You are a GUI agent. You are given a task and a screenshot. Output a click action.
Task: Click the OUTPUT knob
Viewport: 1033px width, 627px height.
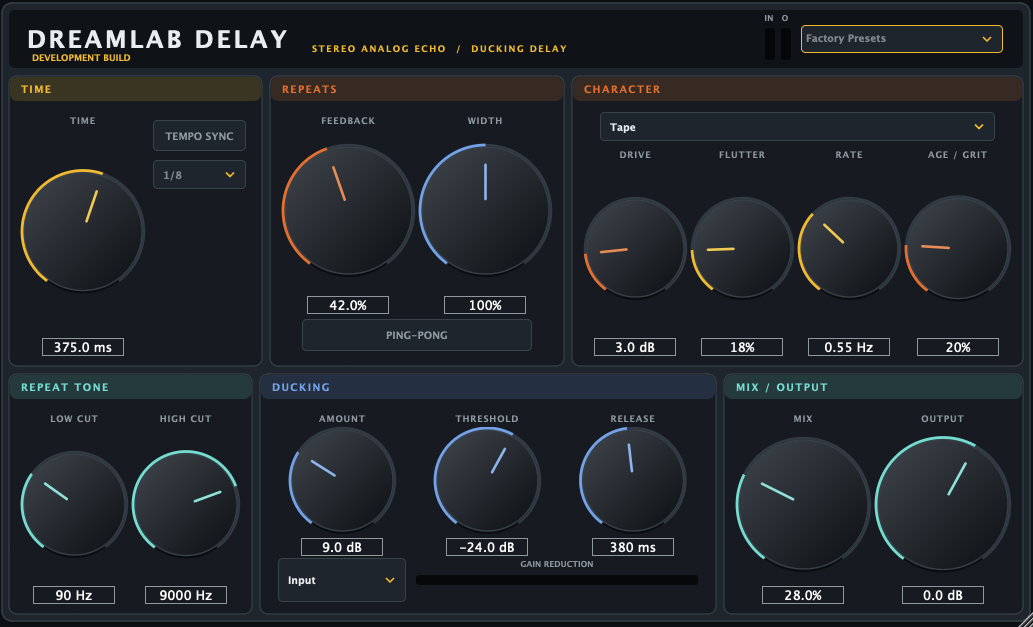943,504
